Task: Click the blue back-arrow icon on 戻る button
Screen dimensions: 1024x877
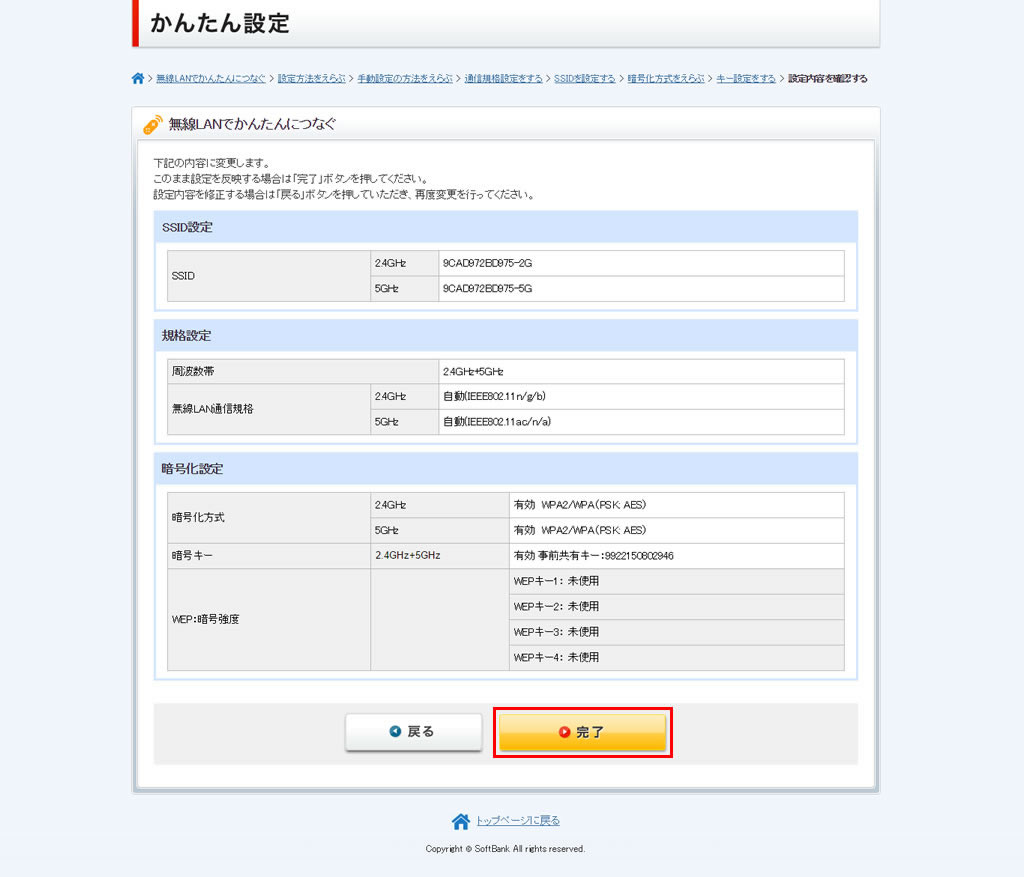Action: pos(395,732)
